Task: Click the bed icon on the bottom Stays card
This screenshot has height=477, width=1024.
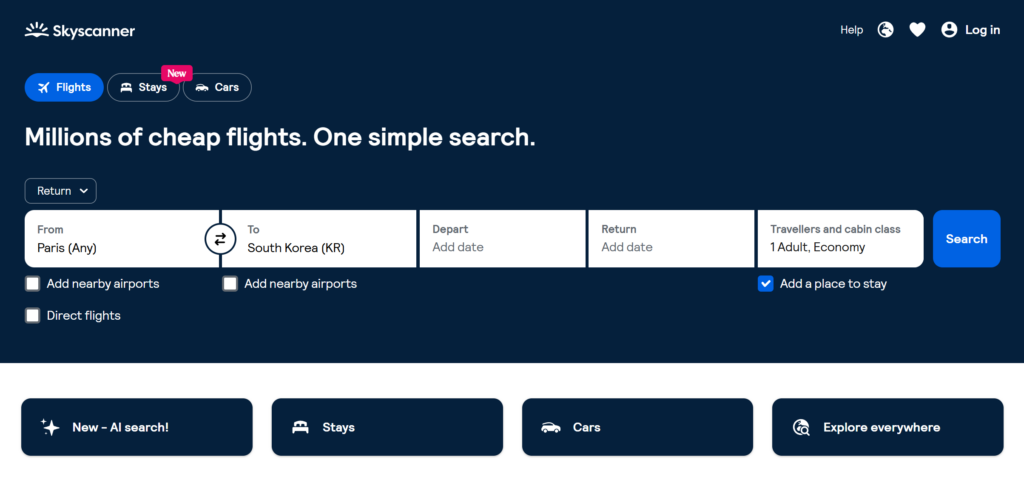Action: click(x=300, y=427)
